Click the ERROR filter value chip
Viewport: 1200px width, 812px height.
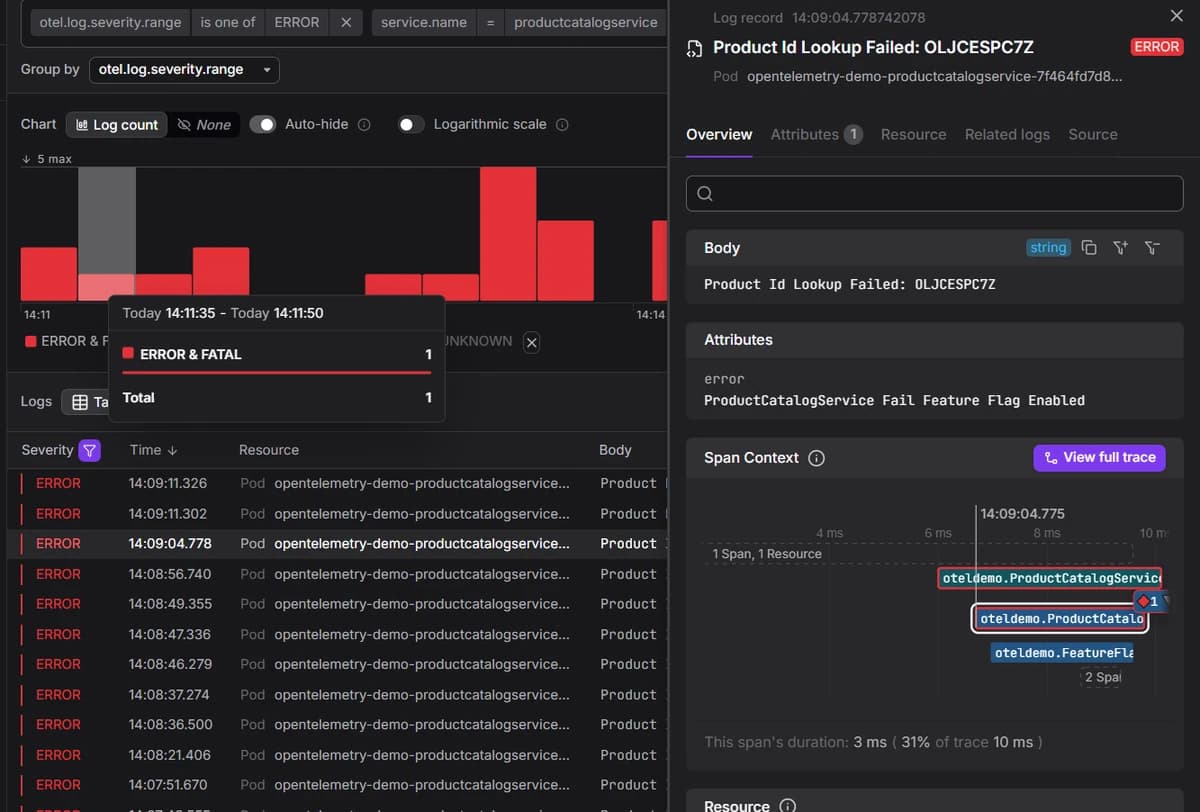[298, 22]
